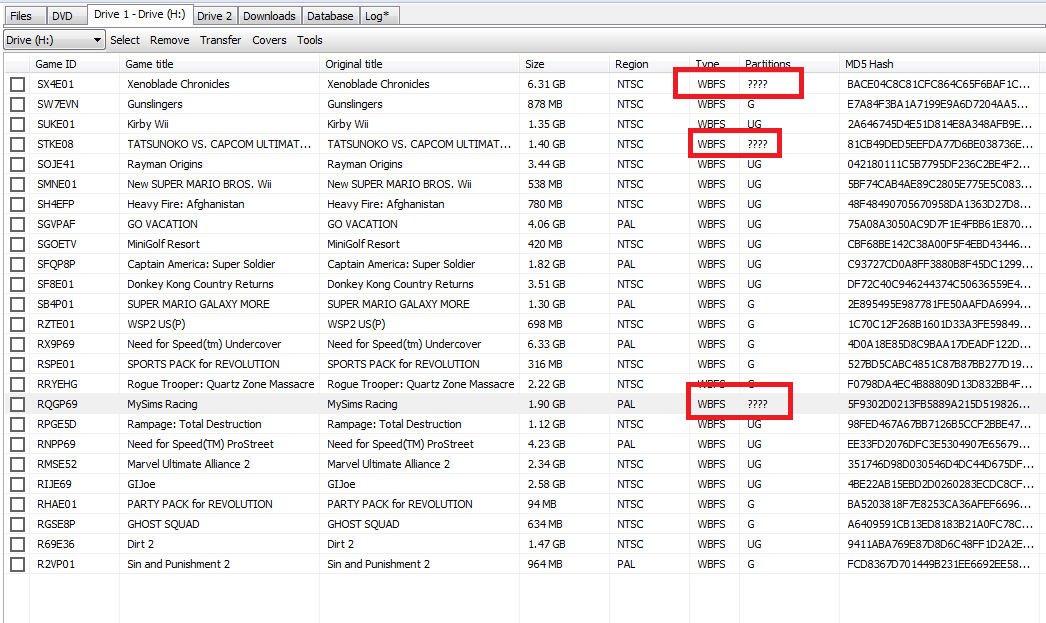Open the Database tab
1046x623 pixels.
pos(330,16)
